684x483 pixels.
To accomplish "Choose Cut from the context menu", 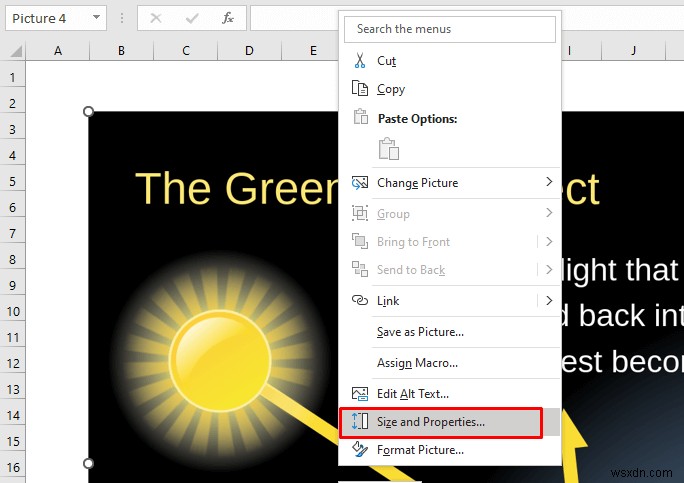I will 450,61.
